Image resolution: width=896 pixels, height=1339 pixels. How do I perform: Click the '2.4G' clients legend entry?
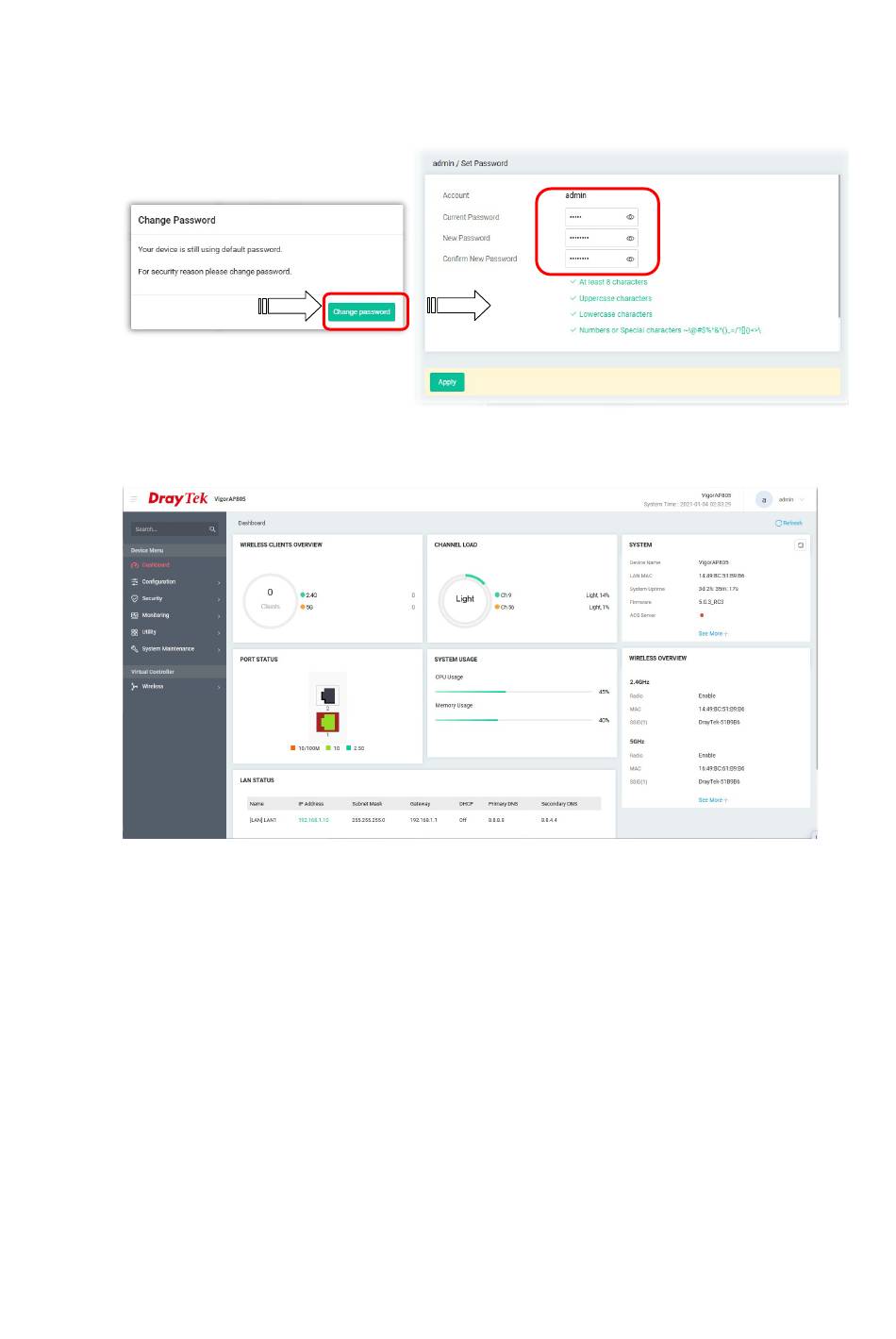coord(308,595)
